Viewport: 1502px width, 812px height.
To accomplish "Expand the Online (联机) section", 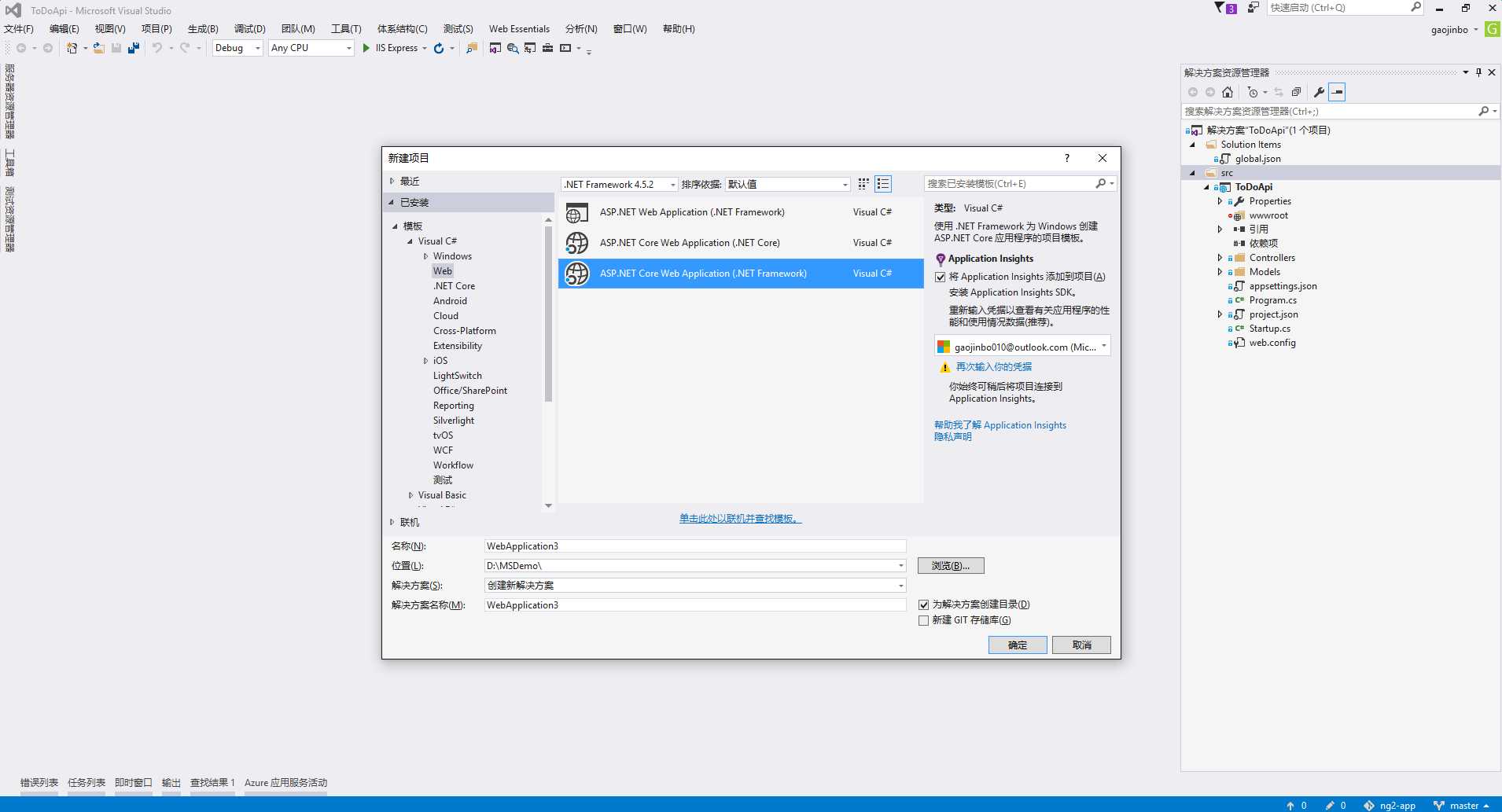I will coord(392,522).
